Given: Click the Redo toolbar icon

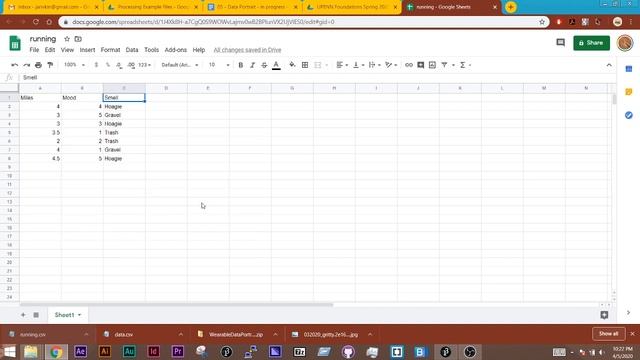Looking at the screenshot, I should point(27,65).
